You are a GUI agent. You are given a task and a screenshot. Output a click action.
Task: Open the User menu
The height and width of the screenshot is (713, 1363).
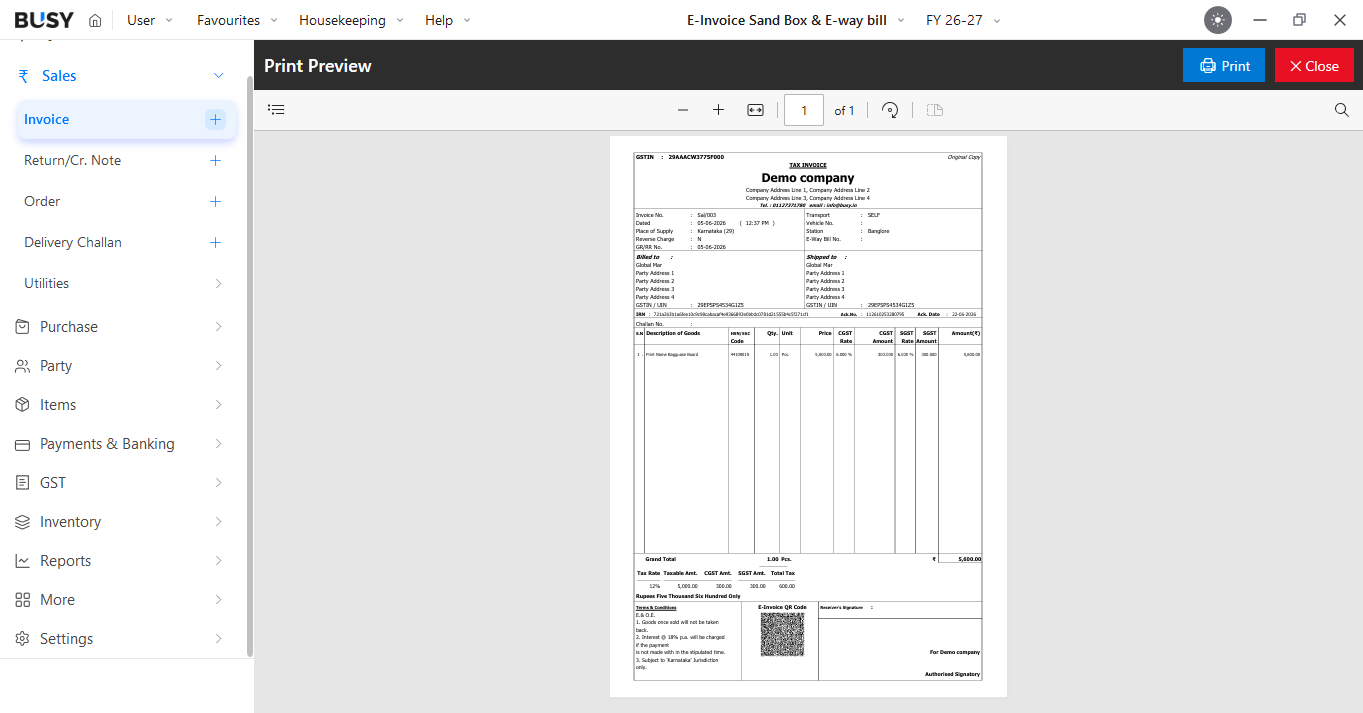pyautogui.click(x=150, y=20)
